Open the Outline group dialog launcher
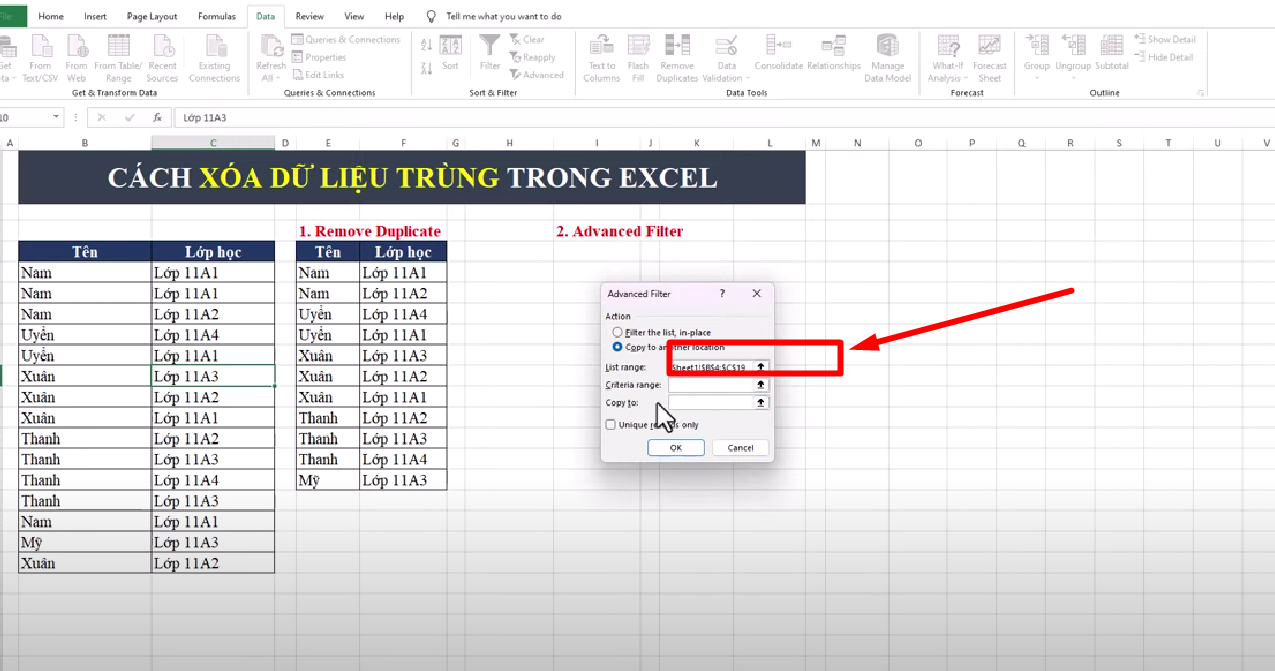This screenshot has width=1275, height=671. click(x=1200, y=93)
